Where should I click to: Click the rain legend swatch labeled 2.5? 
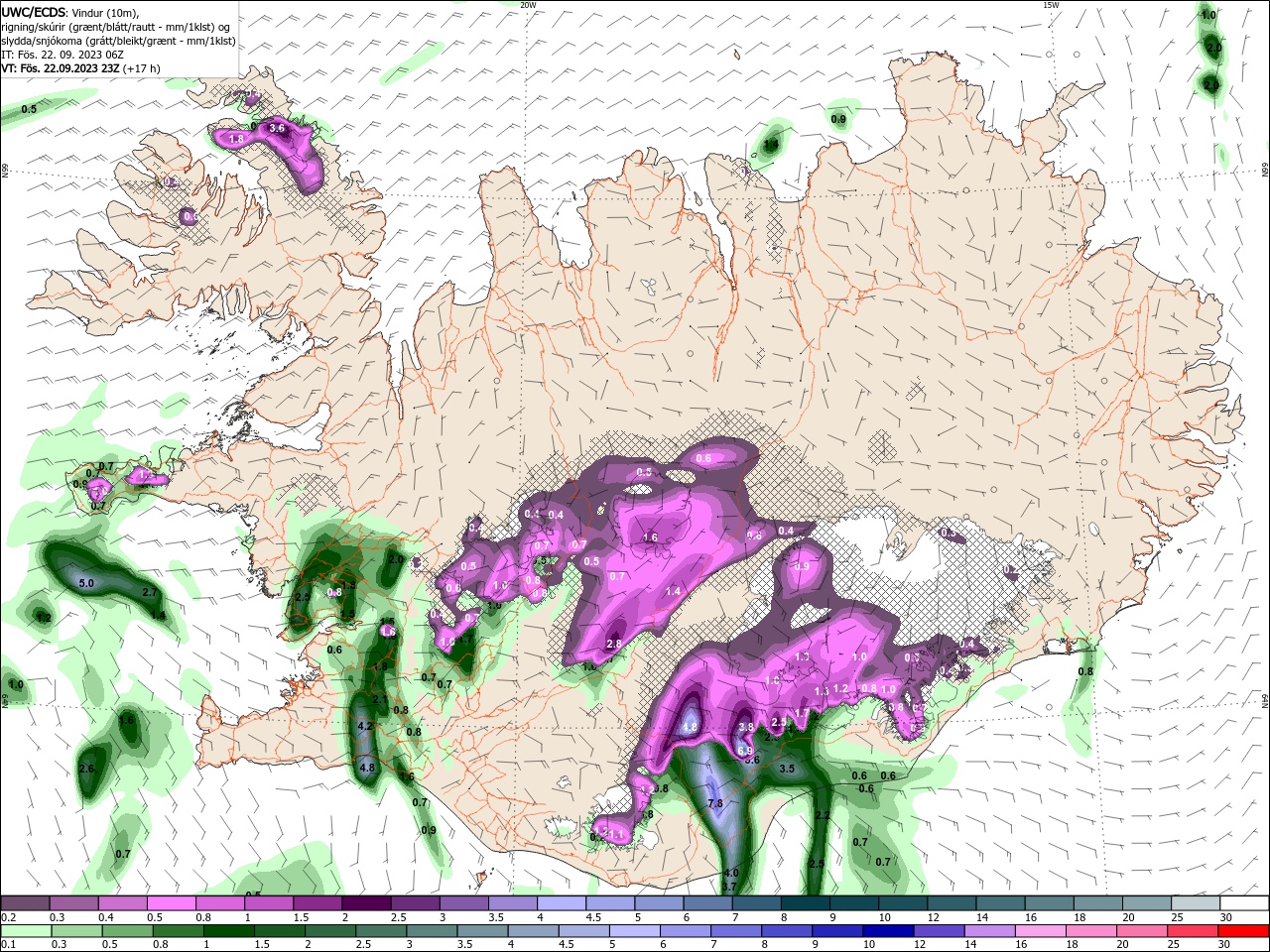380,931
